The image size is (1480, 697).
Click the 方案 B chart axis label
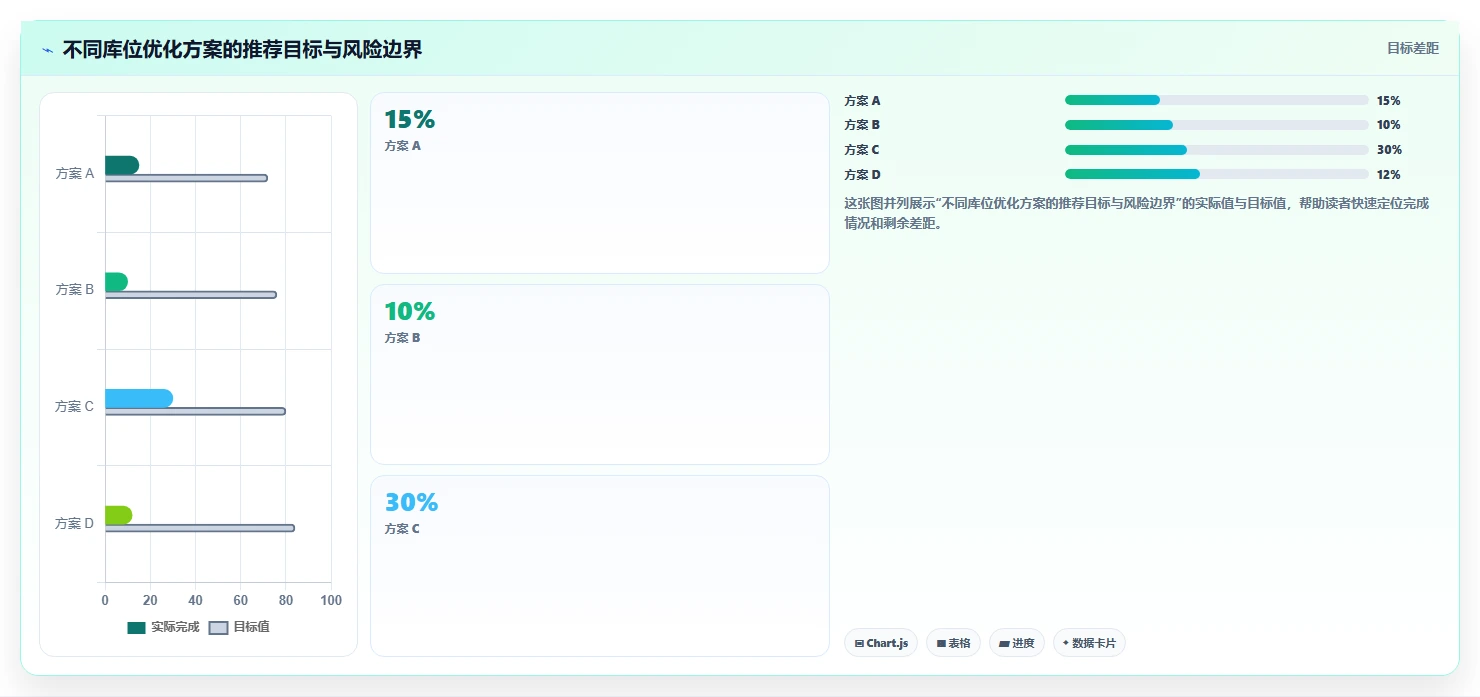(75, 289)
